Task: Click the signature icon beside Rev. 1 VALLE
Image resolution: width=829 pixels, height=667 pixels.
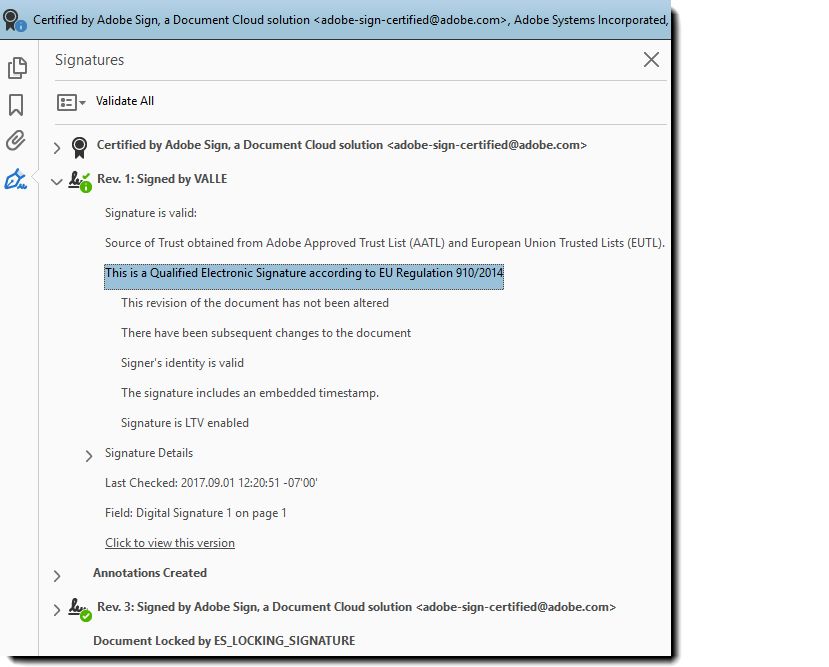Action: click(80, 182)
